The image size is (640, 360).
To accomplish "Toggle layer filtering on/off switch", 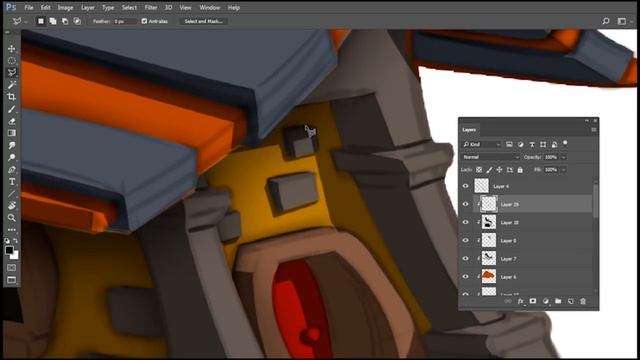I will pos(565,143).
